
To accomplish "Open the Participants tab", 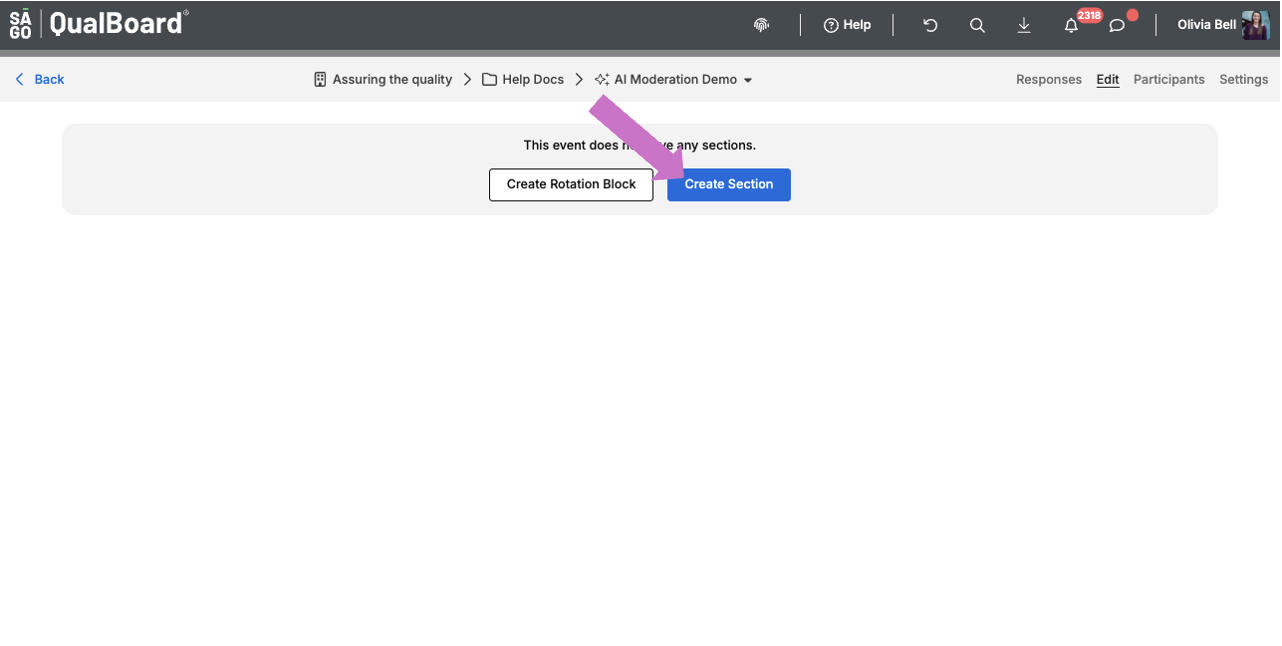I will pyautogui.click(x=1168, y=79).
